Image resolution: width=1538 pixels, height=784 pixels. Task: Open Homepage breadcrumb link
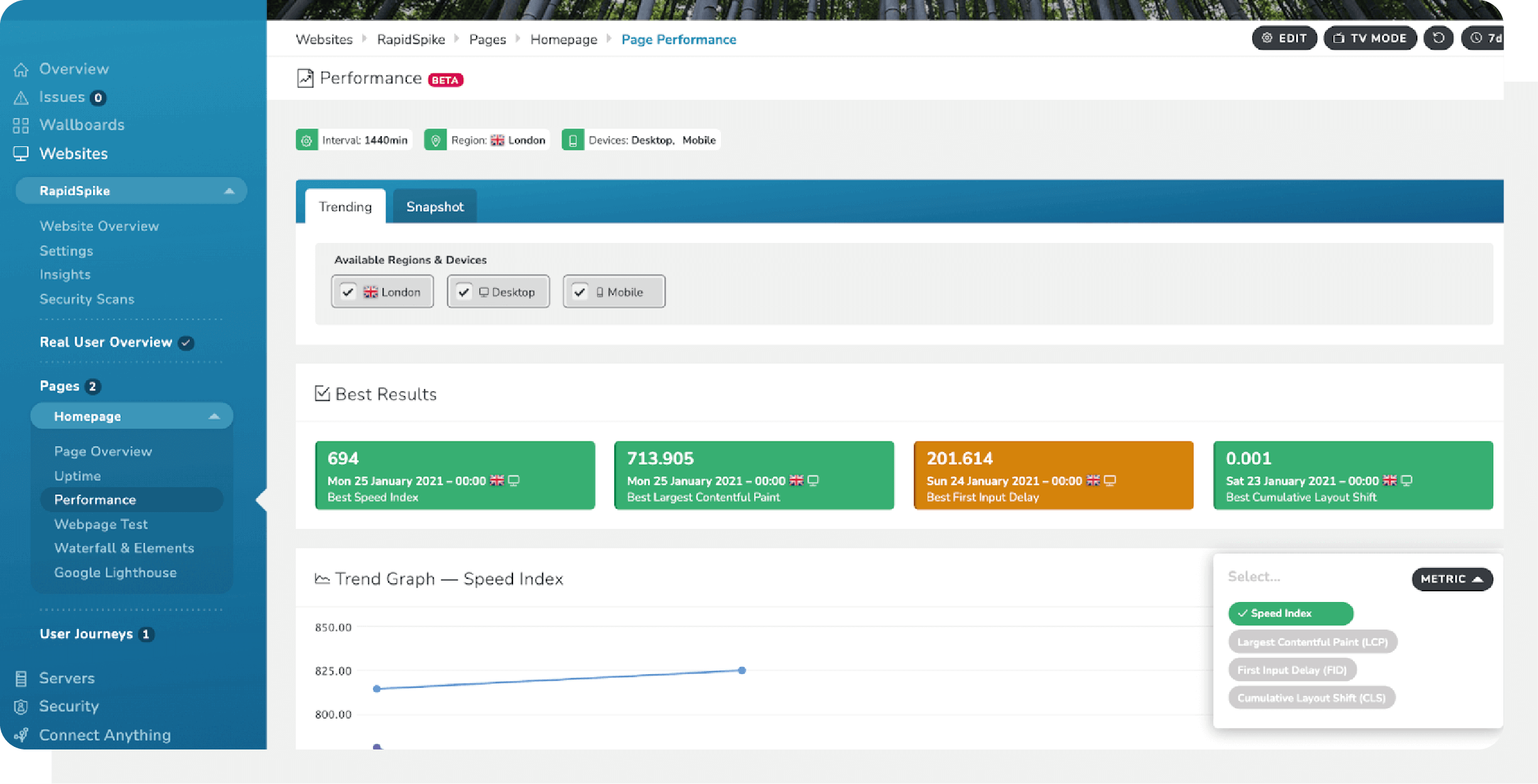(564, 40)
